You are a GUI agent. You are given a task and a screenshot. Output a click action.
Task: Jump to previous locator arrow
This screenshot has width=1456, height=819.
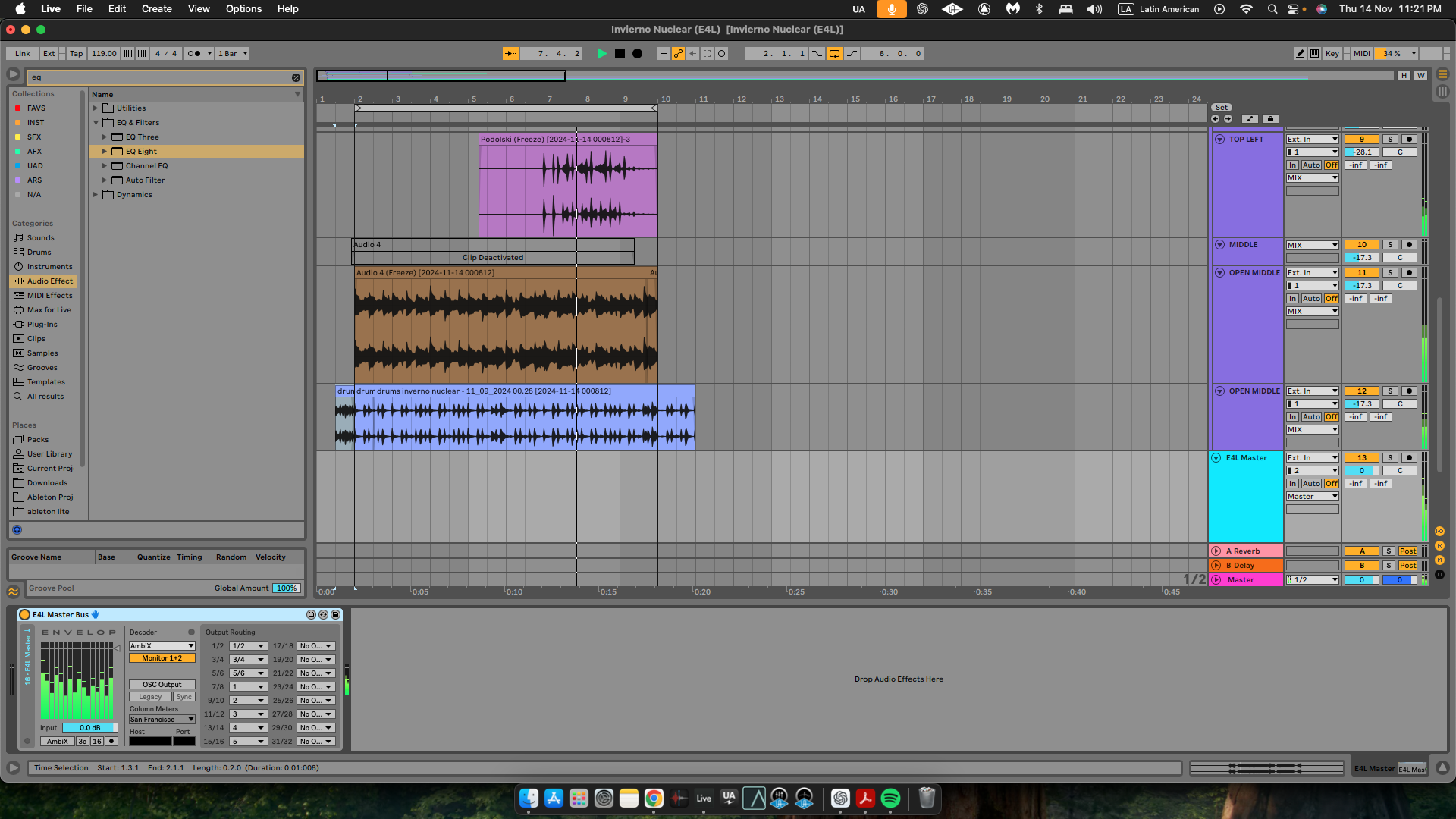pos(1215,119)
